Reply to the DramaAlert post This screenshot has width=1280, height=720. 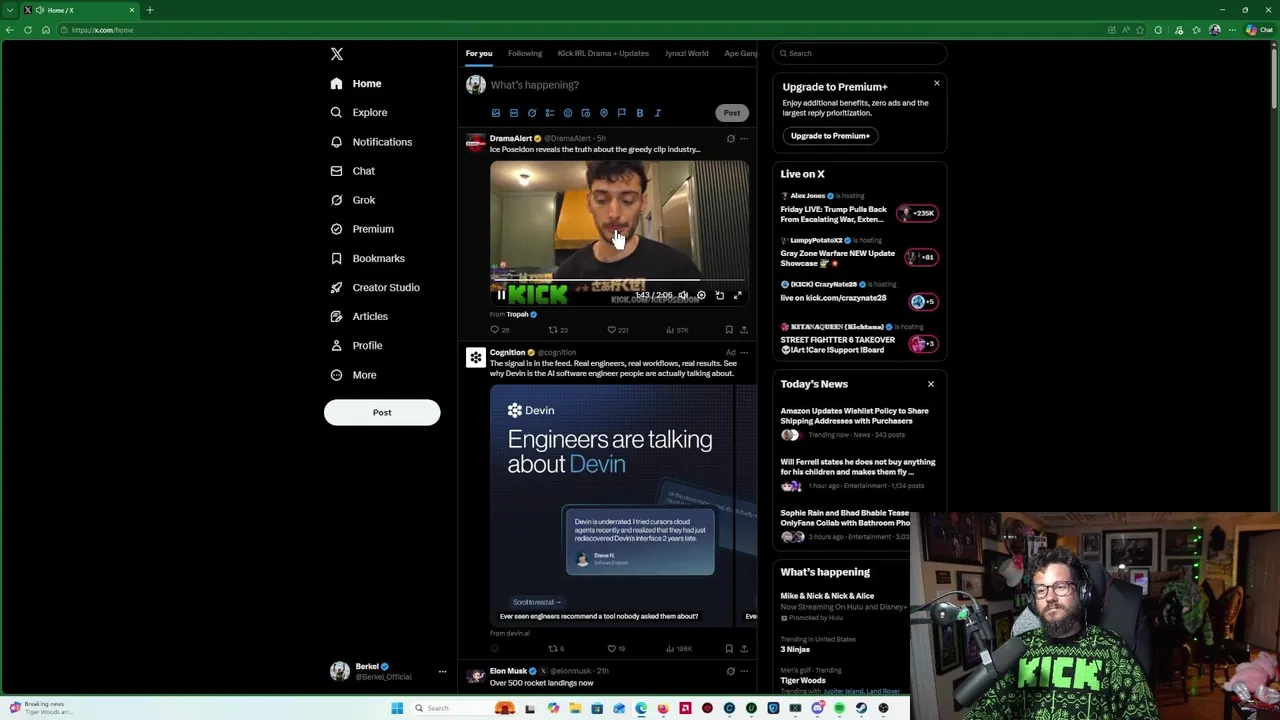[x=499, y=330]
